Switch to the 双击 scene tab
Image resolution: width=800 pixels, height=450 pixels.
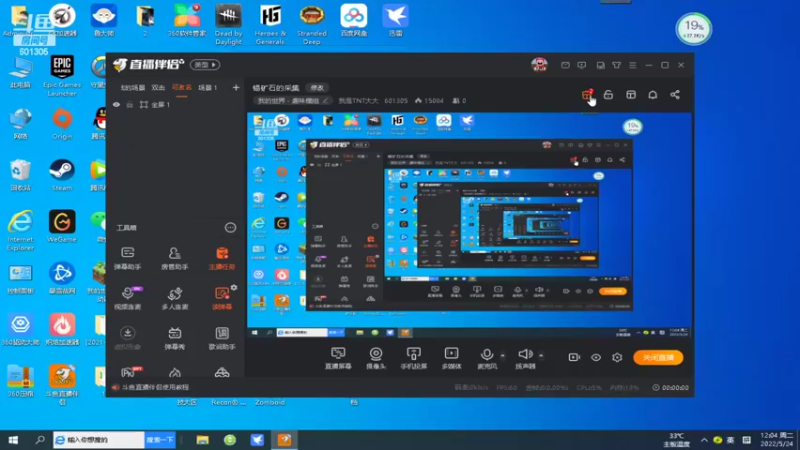pyautogui.click(x=158, y=88)
